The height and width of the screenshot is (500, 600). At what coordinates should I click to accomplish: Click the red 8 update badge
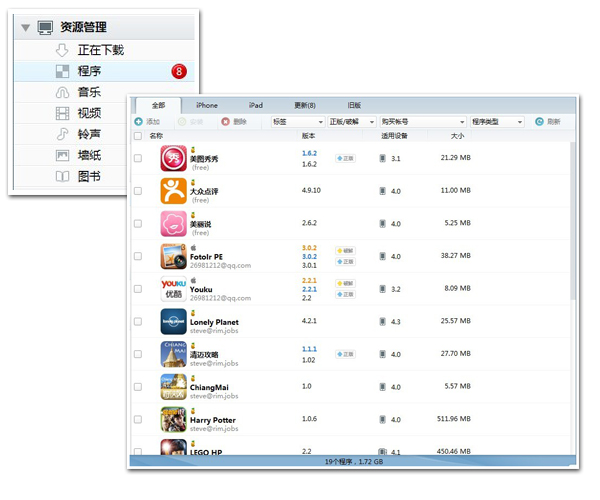click(x=179, y=71)
